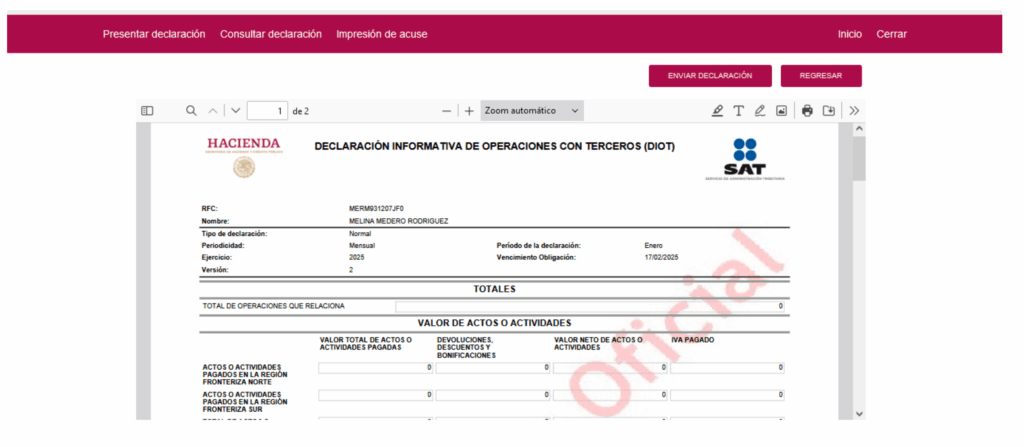Viewport: 1024px width, 447px height.
Task: Toggle the PDF sidebar panel
Action: point(147,111)
